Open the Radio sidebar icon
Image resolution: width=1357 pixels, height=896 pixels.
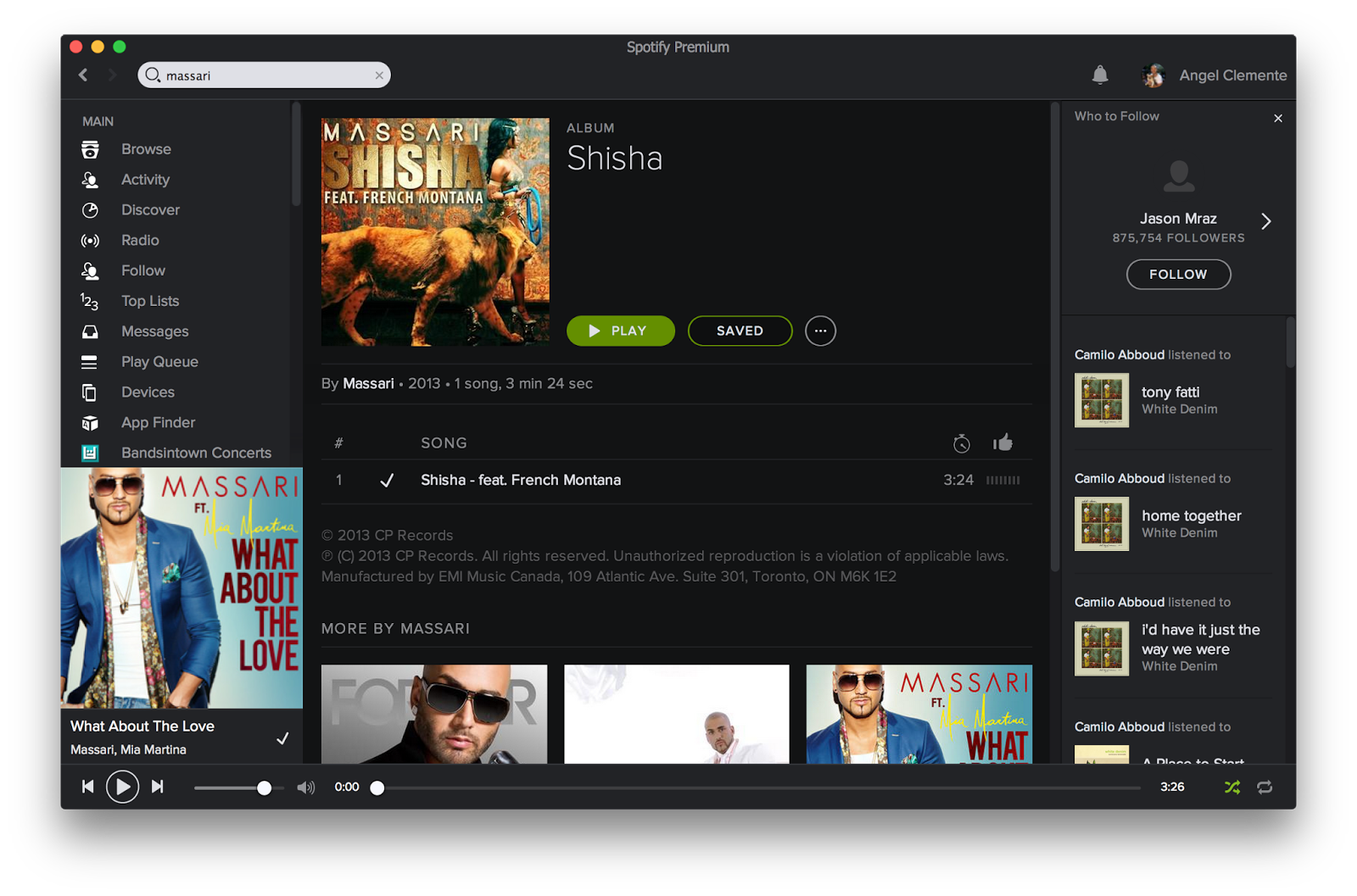(90, 241)
